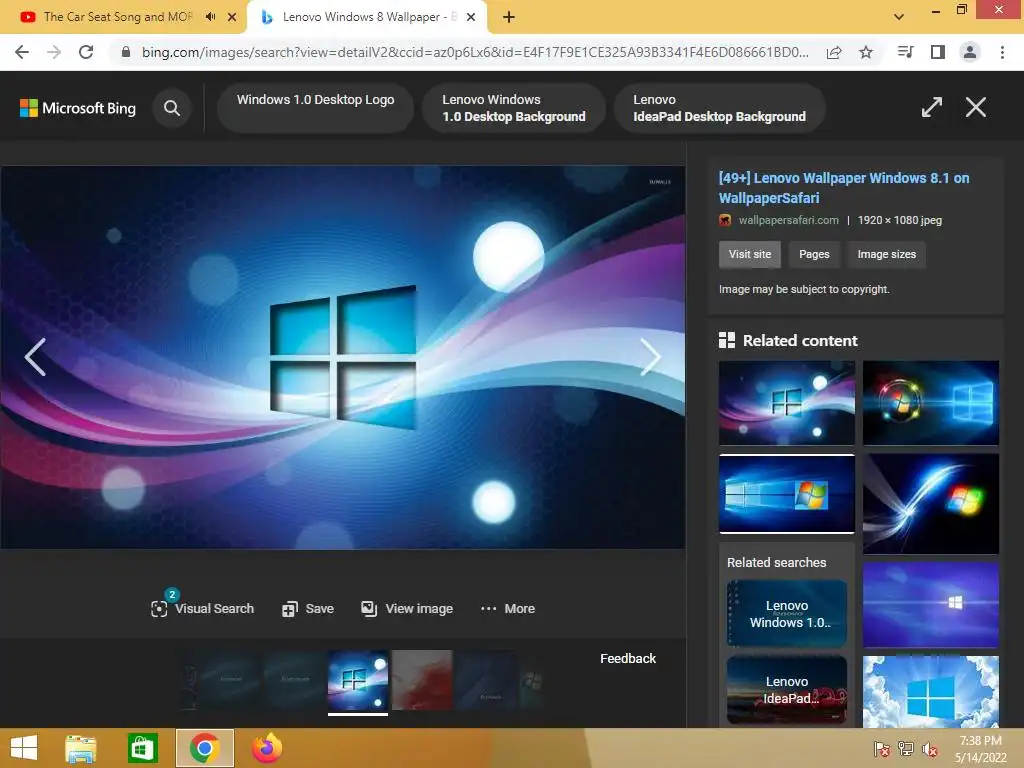
Task: Open Chrome from taskbar
Action: (x=204, y=748)
